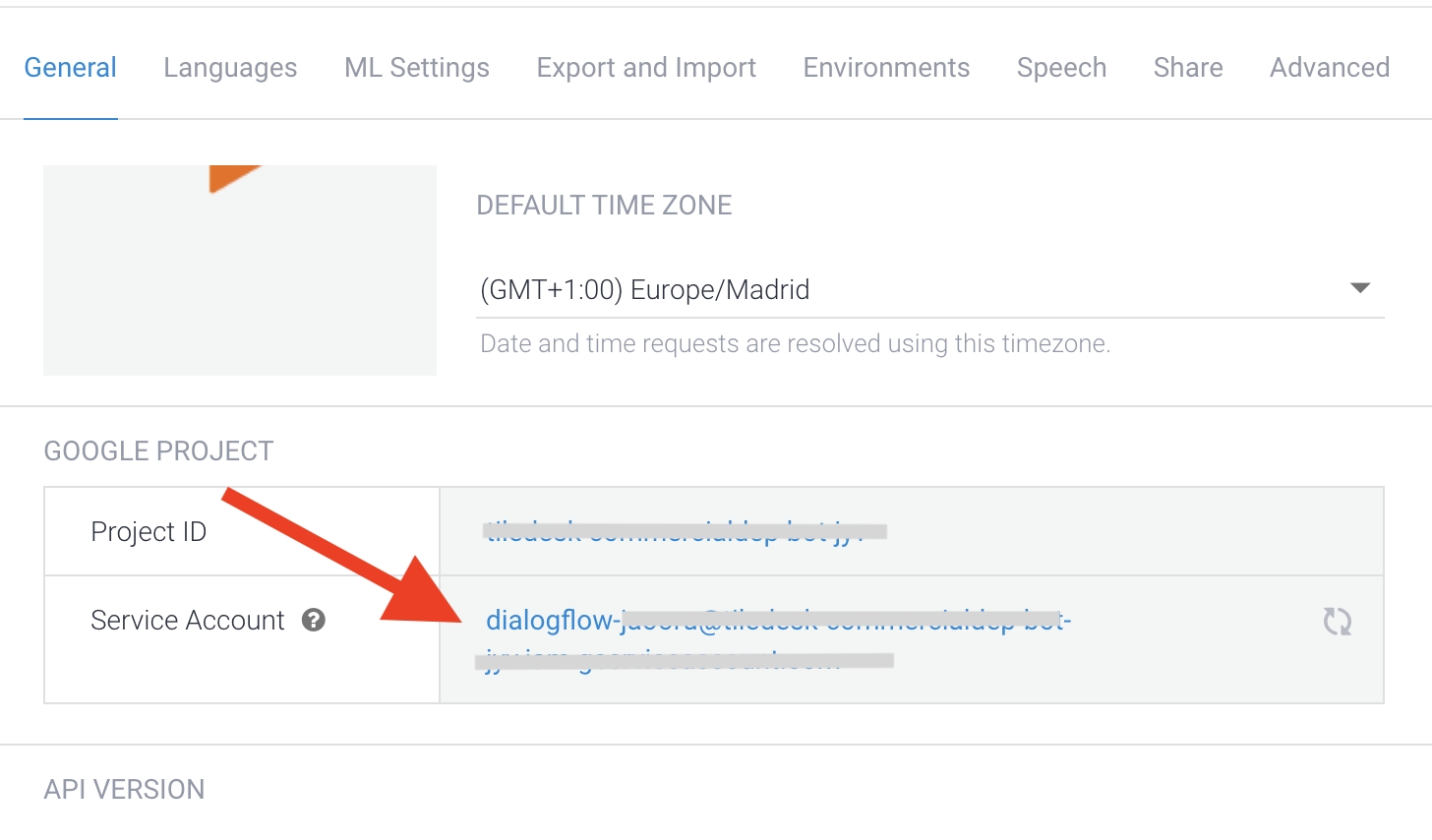Click the timezone helper text below dropdown

pos(795,344)
